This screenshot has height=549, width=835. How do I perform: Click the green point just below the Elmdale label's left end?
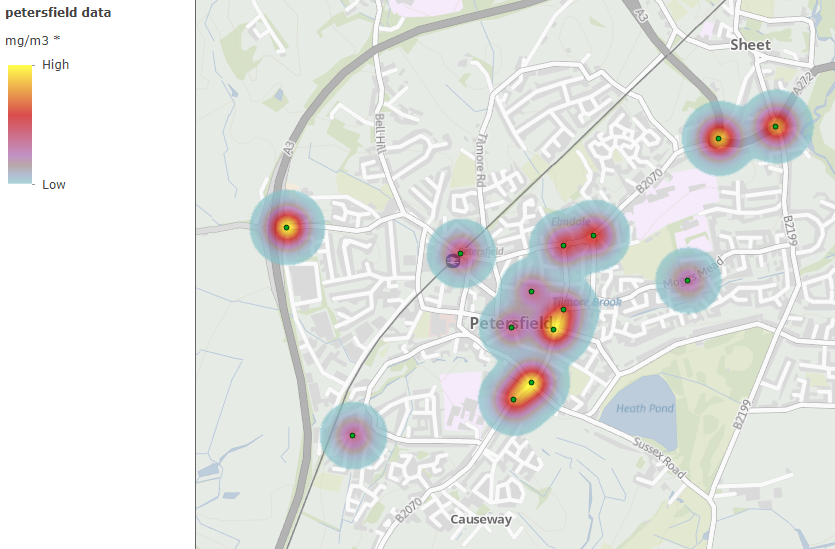pos(563,245)
